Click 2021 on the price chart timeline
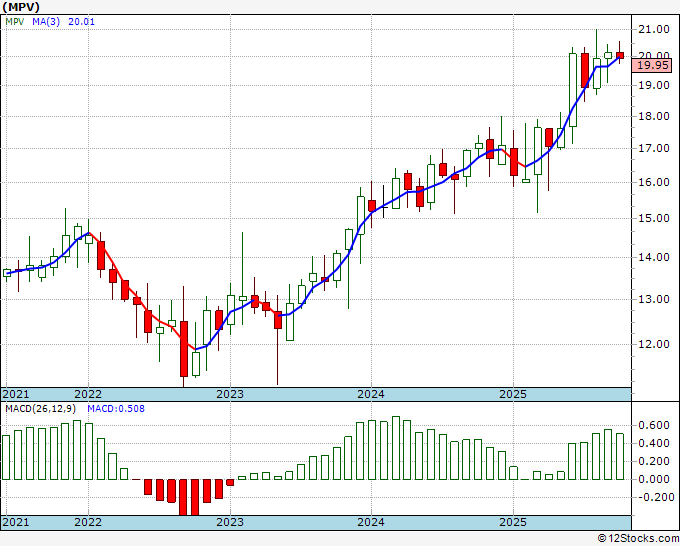The image size is (680, 546). click(x=16, y=394)
